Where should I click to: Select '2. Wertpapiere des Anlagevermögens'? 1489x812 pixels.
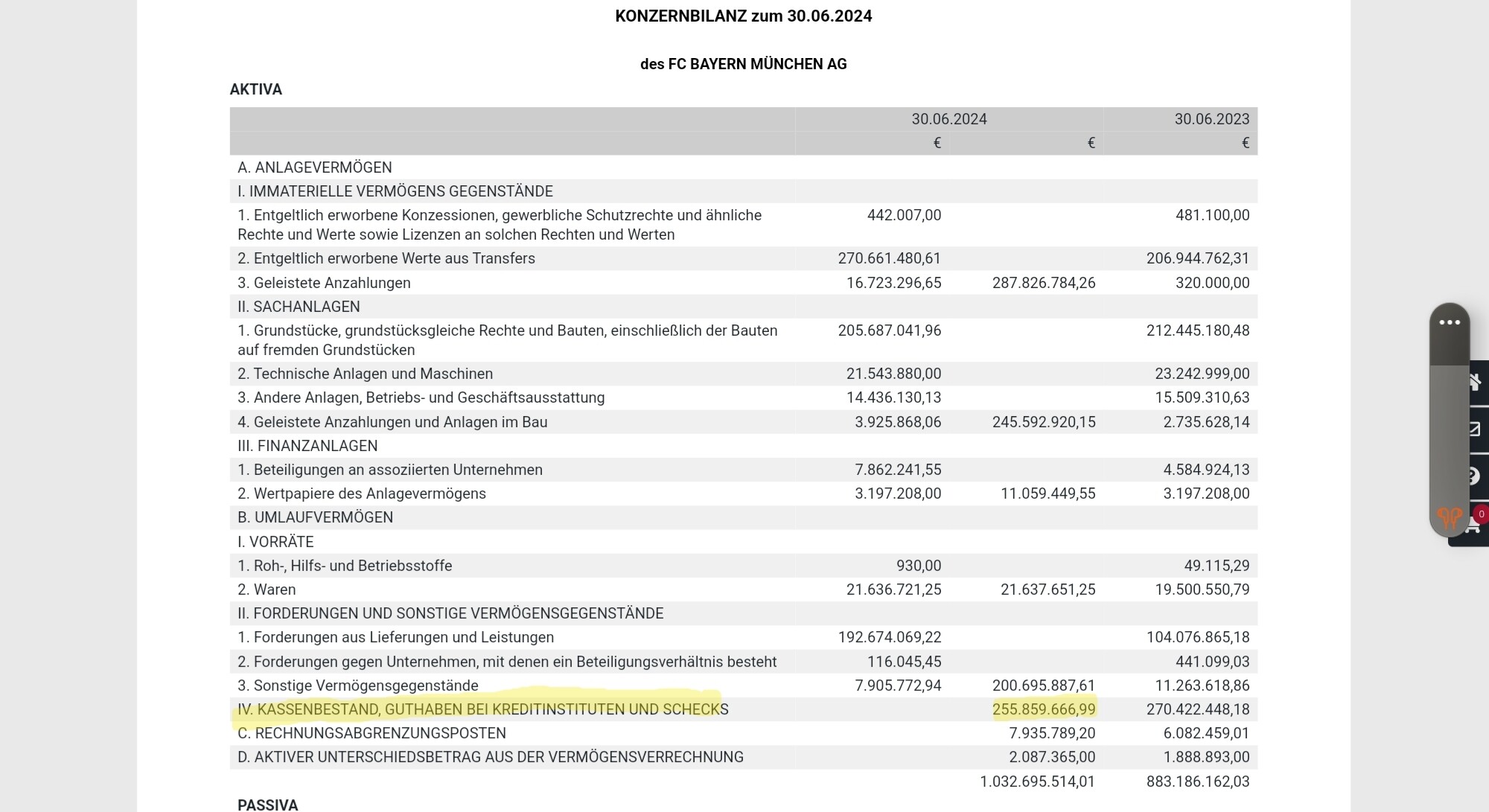pyautogui.click(x=362, y=493)
